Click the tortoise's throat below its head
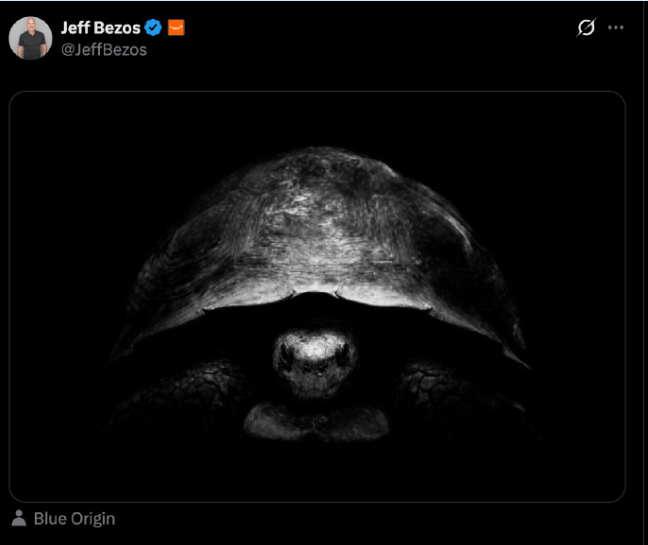Viewport: 648px width, 545px height. [316, 421]
